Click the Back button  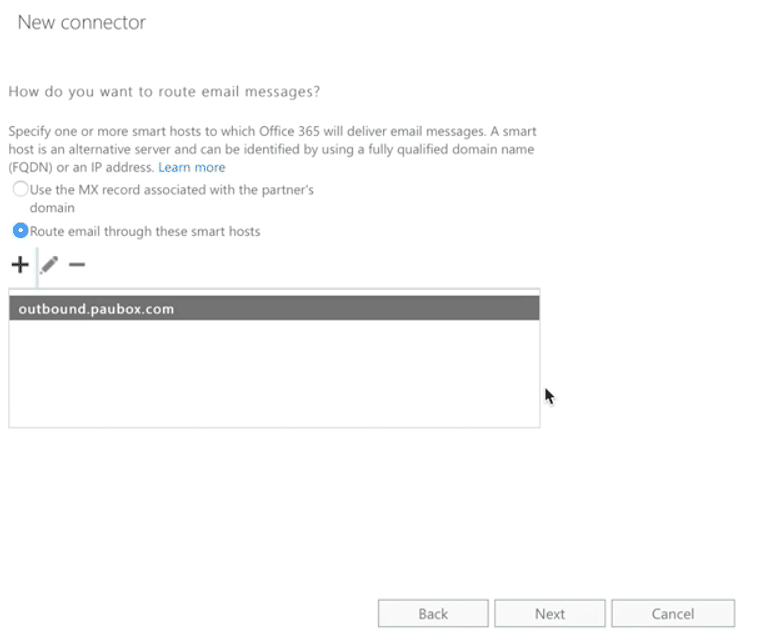pyautogui.click(x=433, y=614)
